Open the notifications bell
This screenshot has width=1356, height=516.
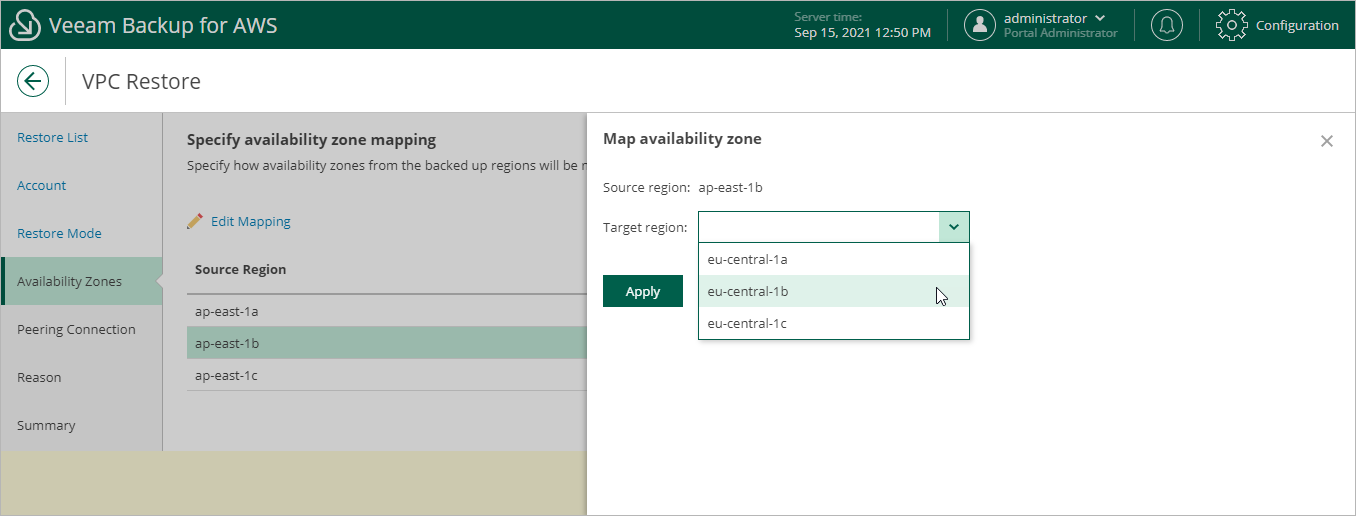1166,25
